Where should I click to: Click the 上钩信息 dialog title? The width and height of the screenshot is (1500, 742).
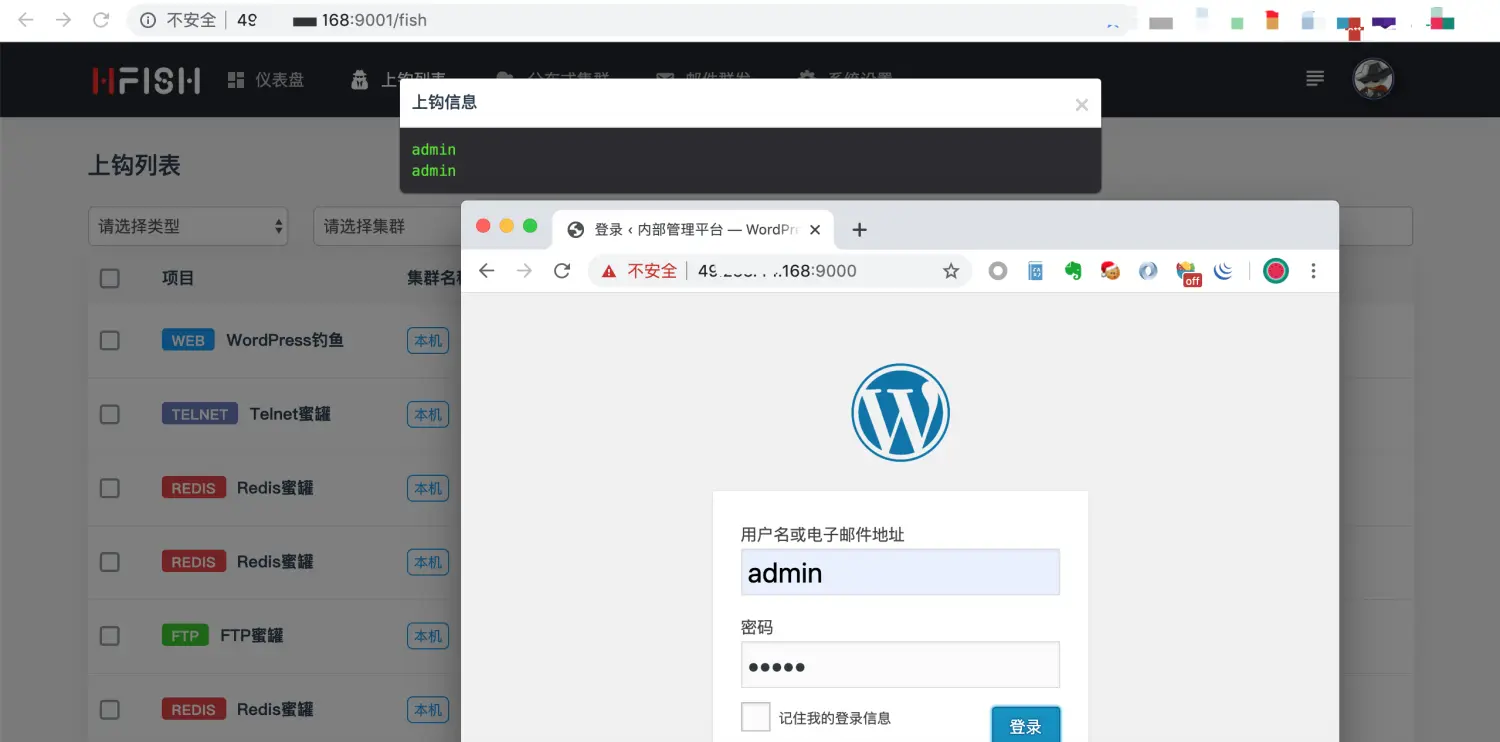(444, 102)
